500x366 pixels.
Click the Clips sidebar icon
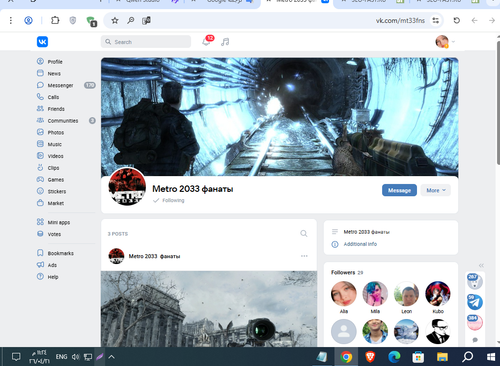click(x=40, y=167)
